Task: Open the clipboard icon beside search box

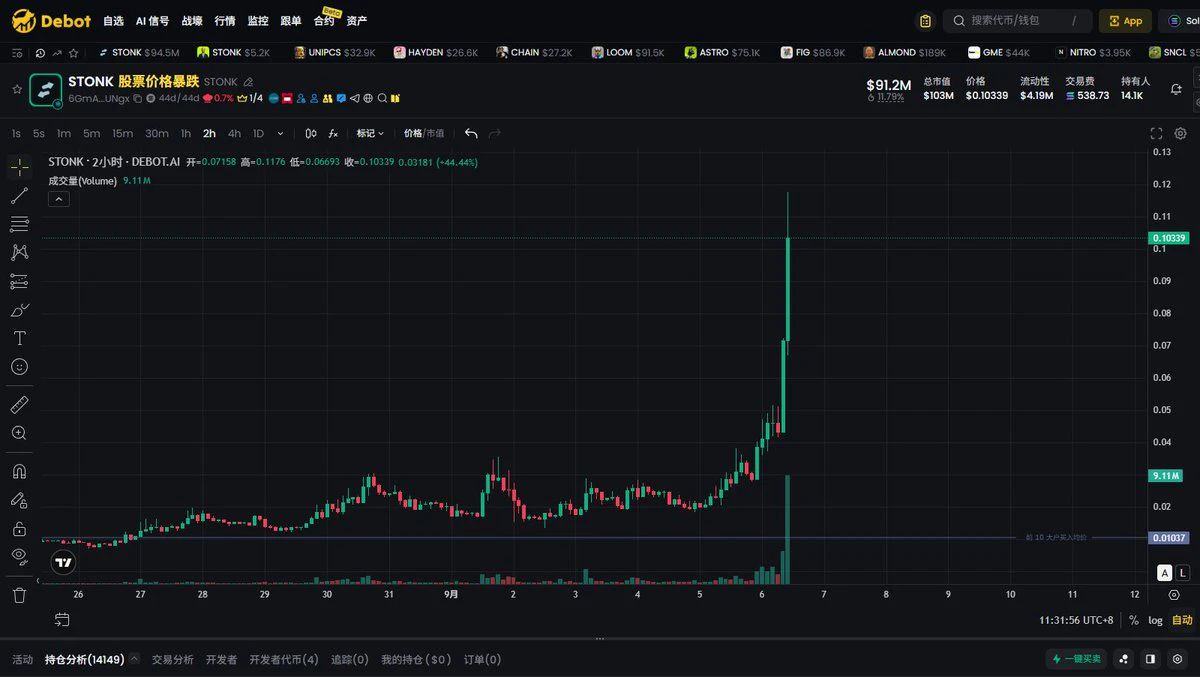Action: (x=925, y=21)
